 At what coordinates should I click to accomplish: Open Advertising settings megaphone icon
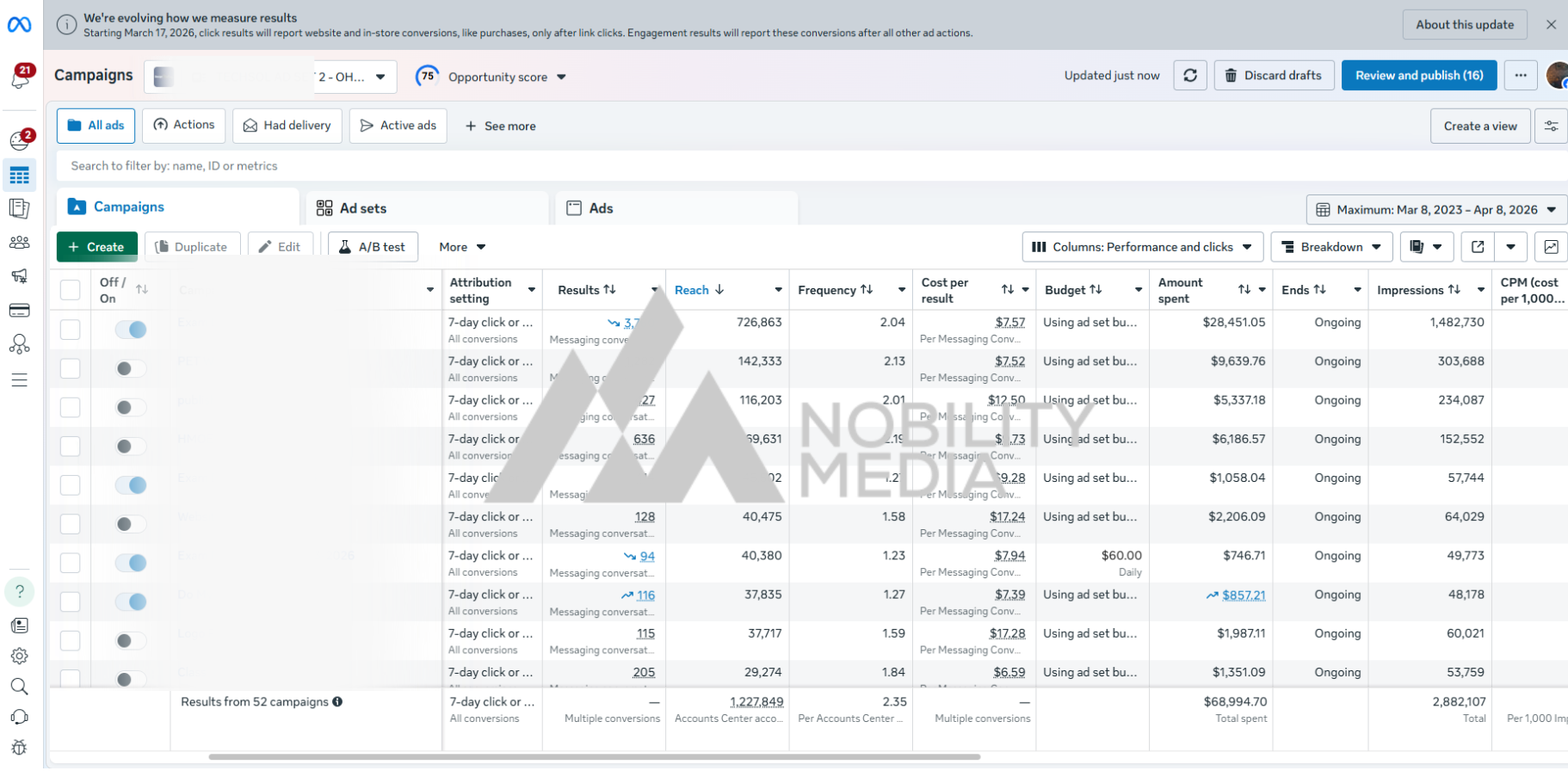coord(20,276)
